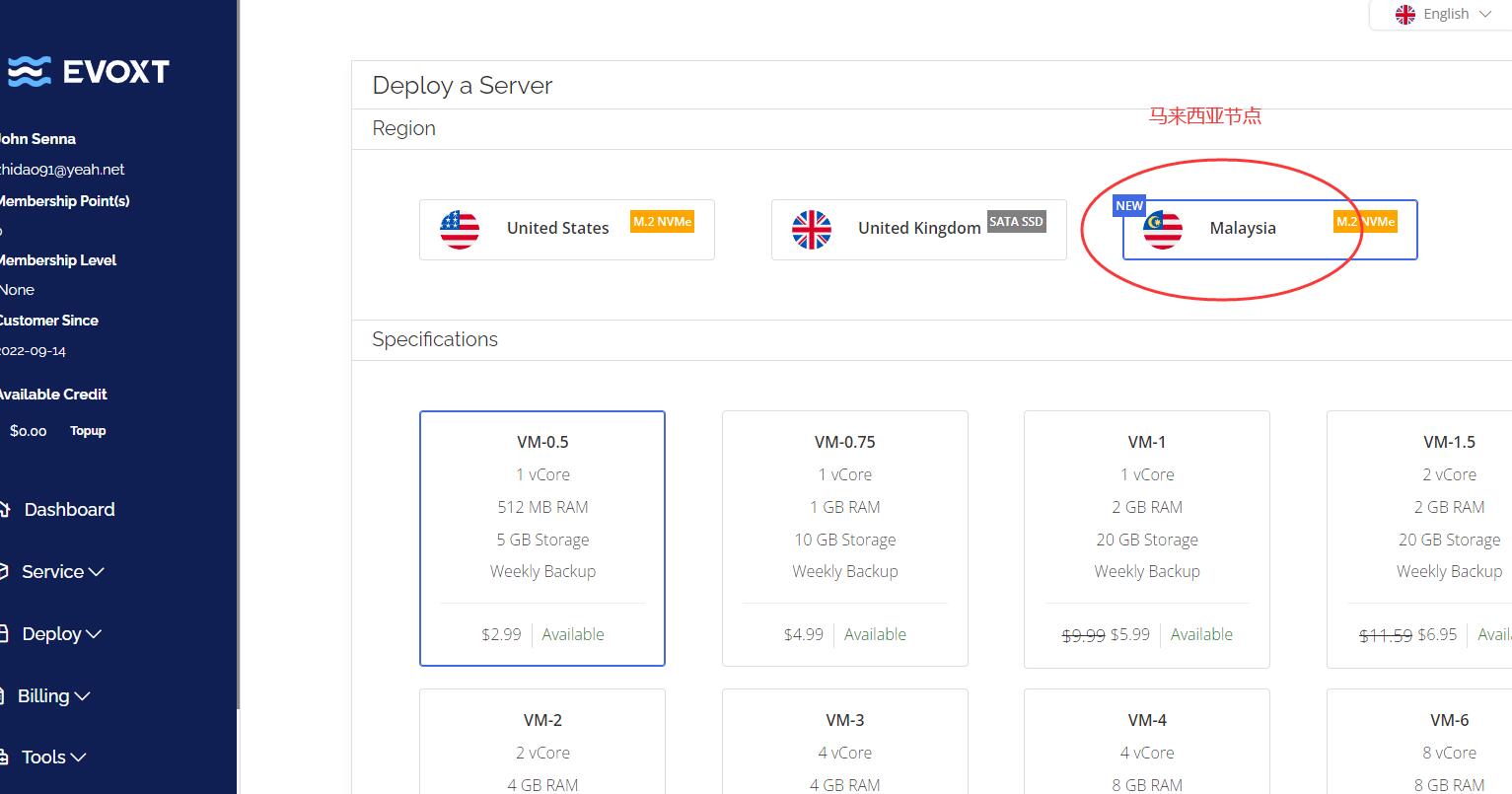This screenshot has height=794, width=1512.
Task: Click the $5.99 discounted price on VM-1
Action: pos(1130,634)
